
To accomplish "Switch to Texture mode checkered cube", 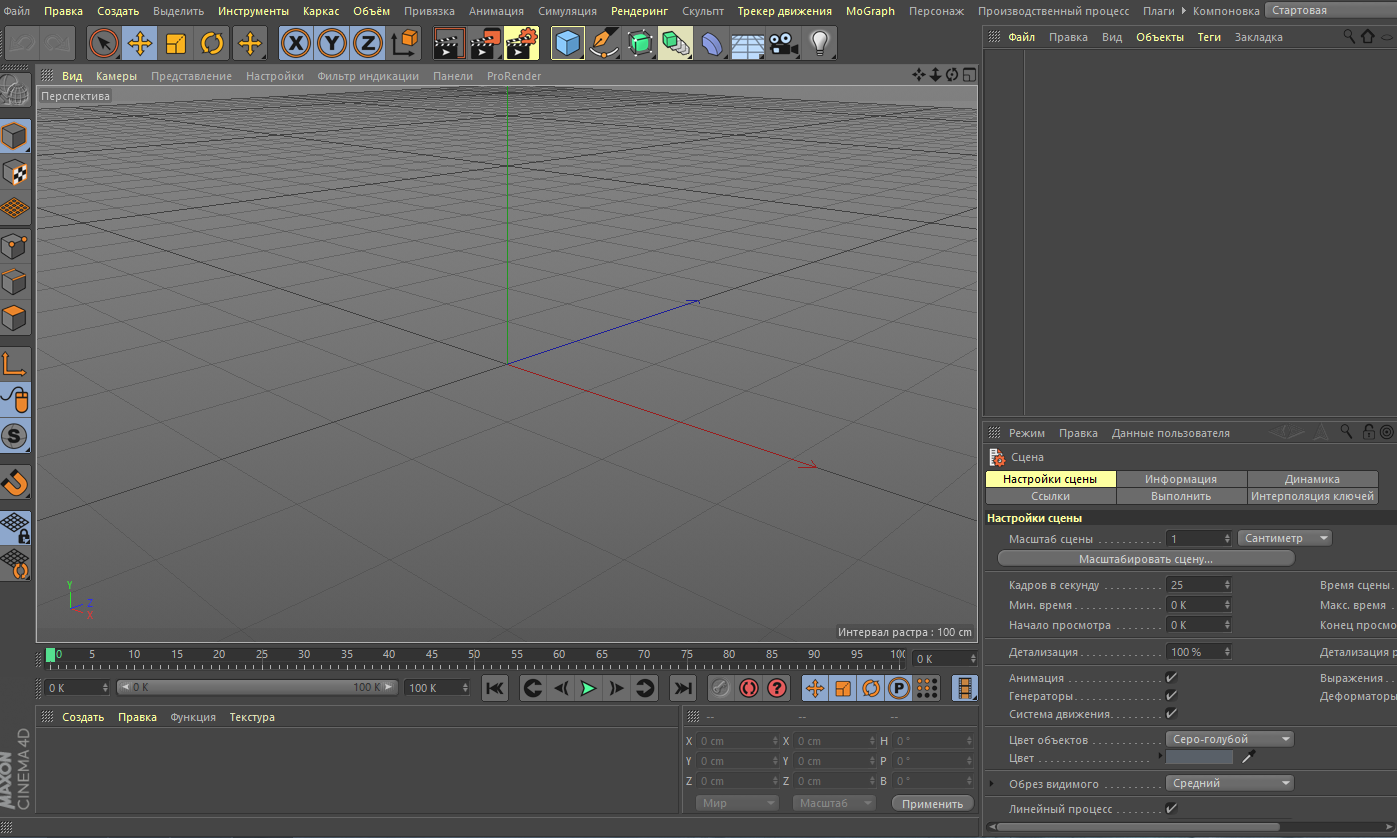I will pyautogui.click(x=15, y=173).
